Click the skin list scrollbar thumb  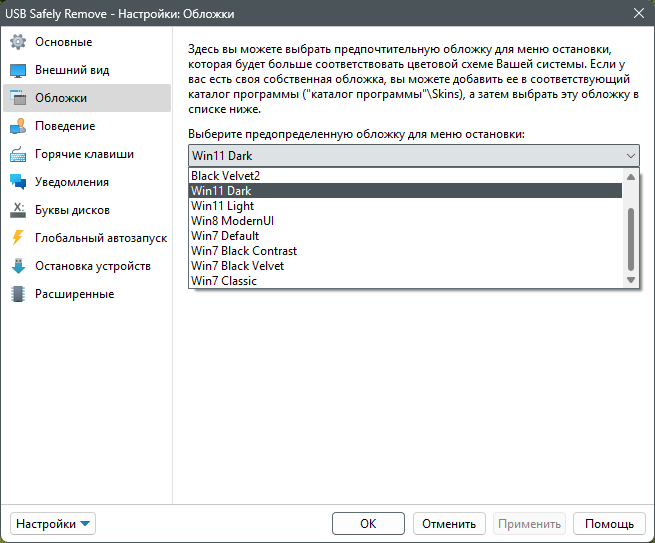[x=631, y=239]
